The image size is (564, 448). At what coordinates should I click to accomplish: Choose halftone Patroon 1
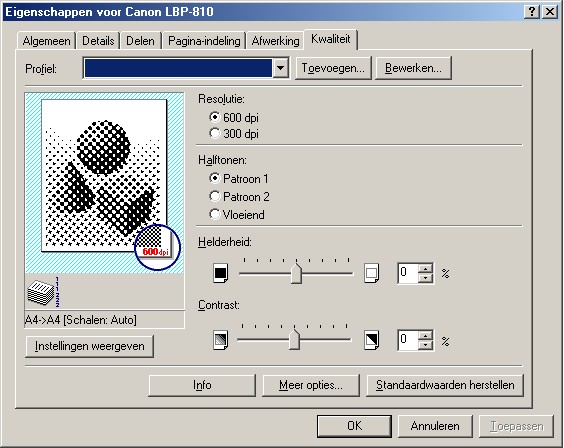239,178
